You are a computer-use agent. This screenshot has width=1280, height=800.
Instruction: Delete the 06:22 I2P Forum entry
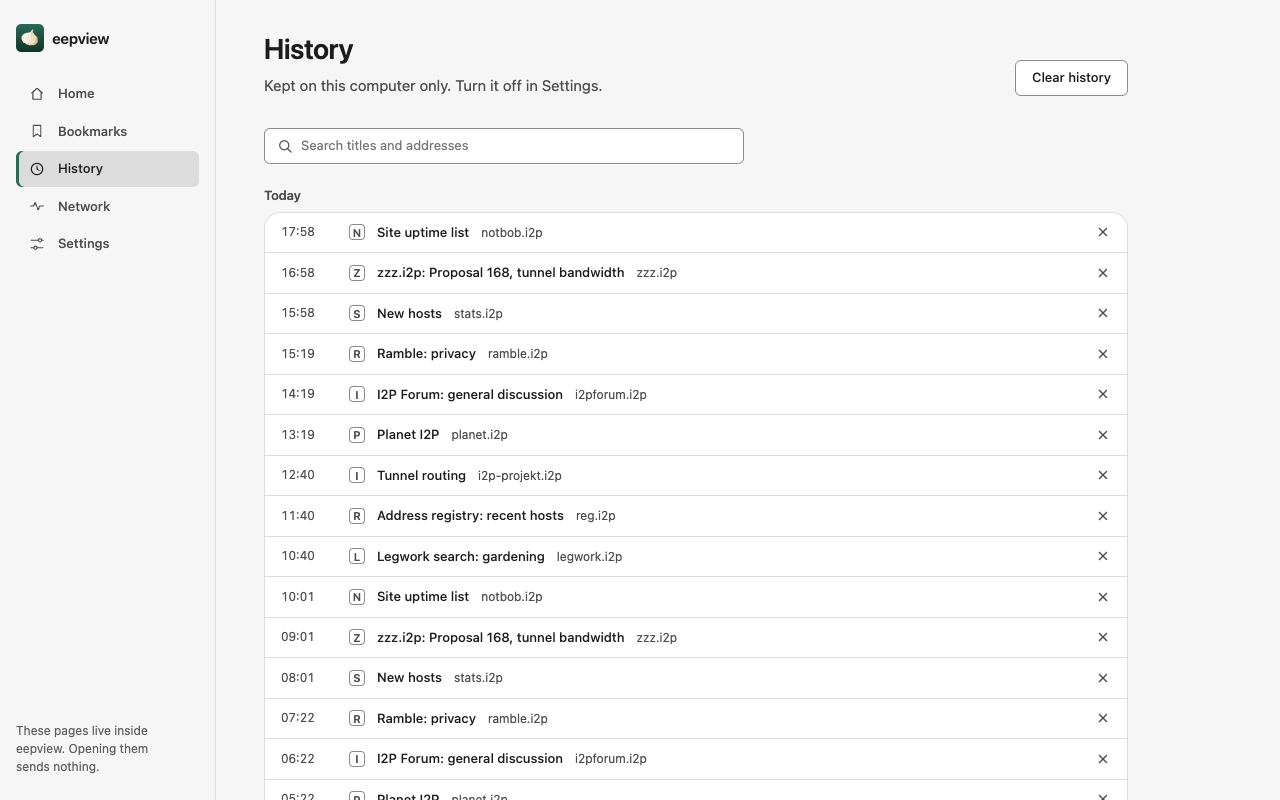(x=1103, y=759)
